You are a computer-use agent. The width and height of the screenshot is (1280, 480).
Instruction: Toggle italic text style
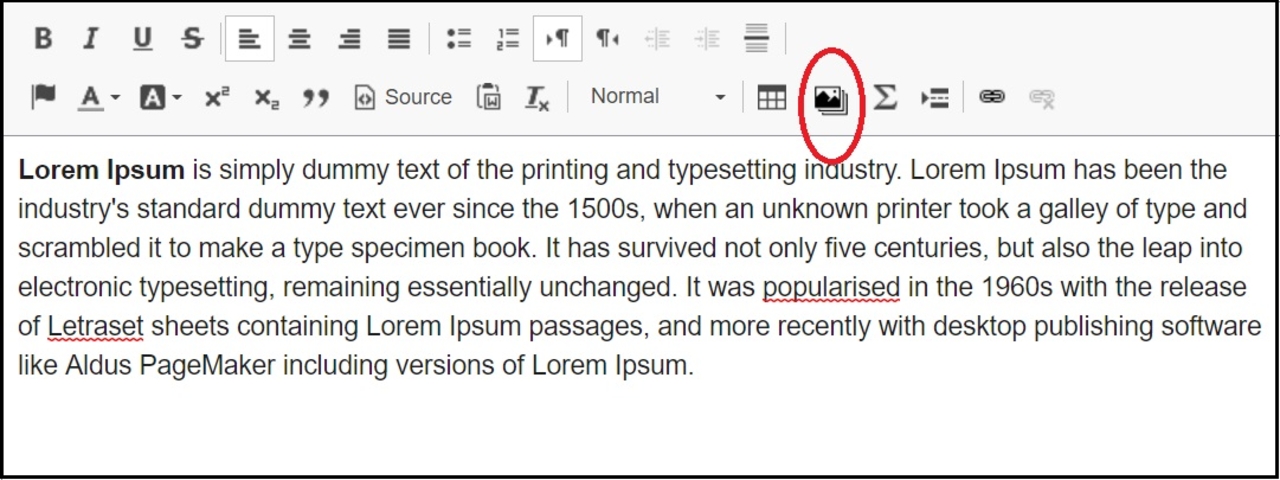point(91,39)
